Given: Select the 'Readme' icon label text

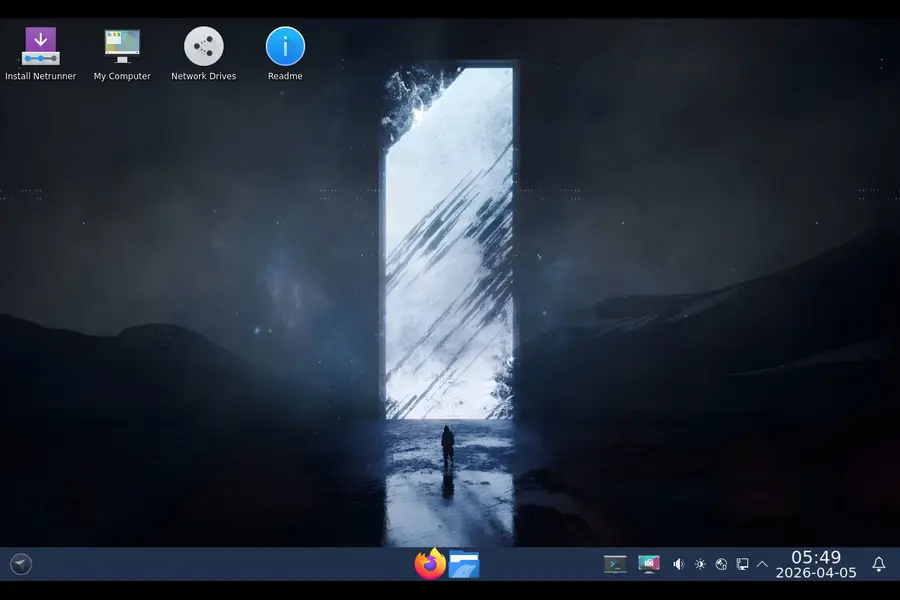Looking at the screenshot, I should pos(285,76).
